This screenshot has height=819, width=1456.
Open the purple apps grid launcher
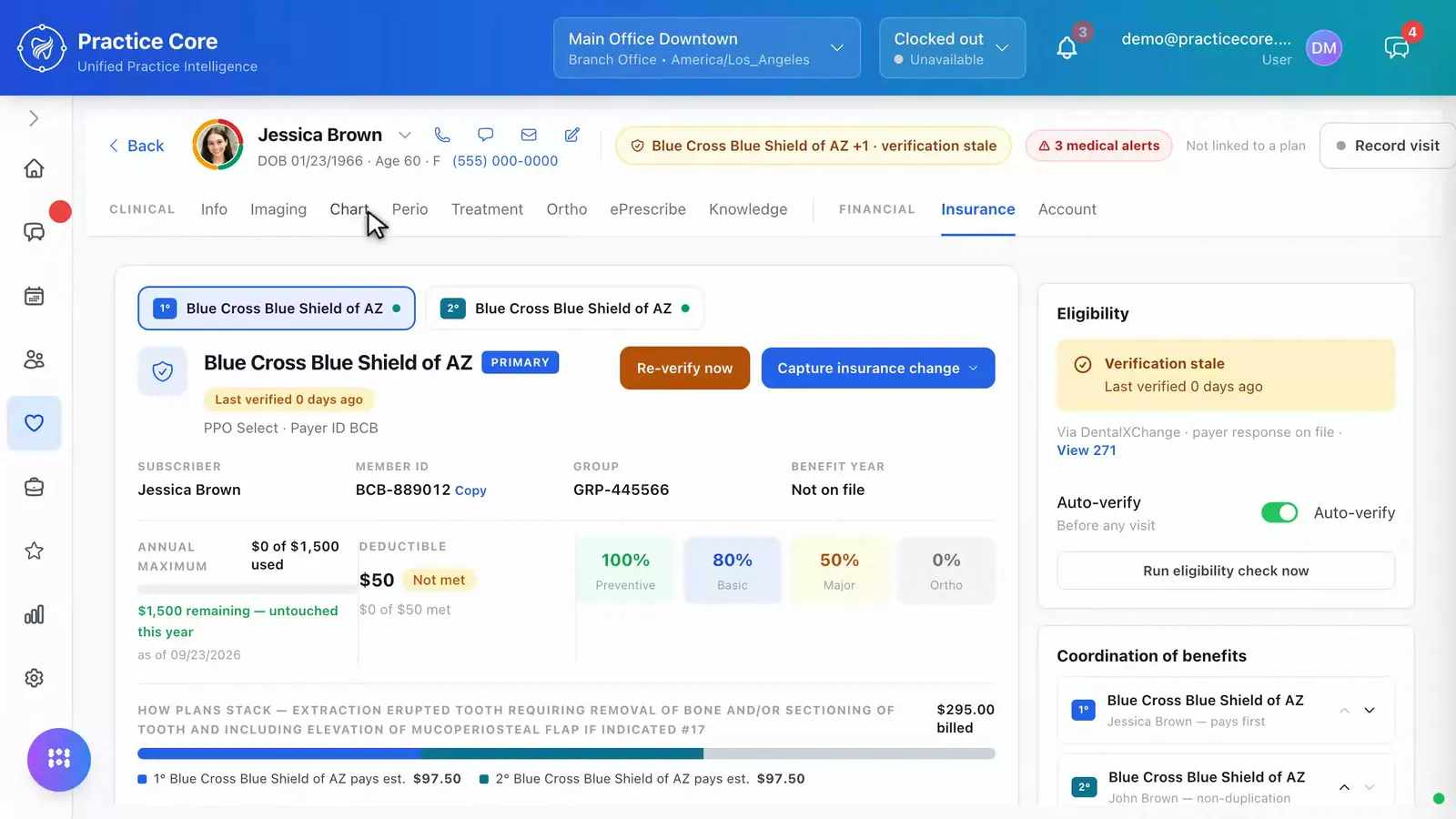click(59, 759)
